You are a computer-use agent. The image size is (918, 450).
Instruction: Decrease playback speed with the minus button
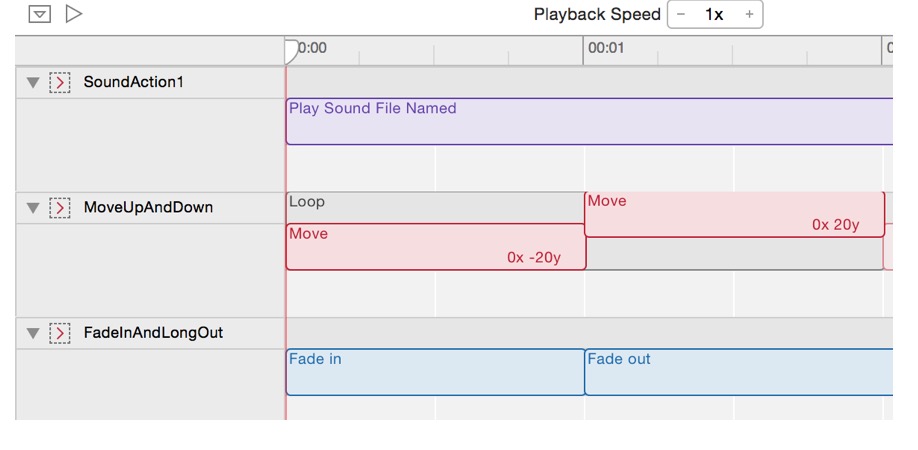[681, 15]
